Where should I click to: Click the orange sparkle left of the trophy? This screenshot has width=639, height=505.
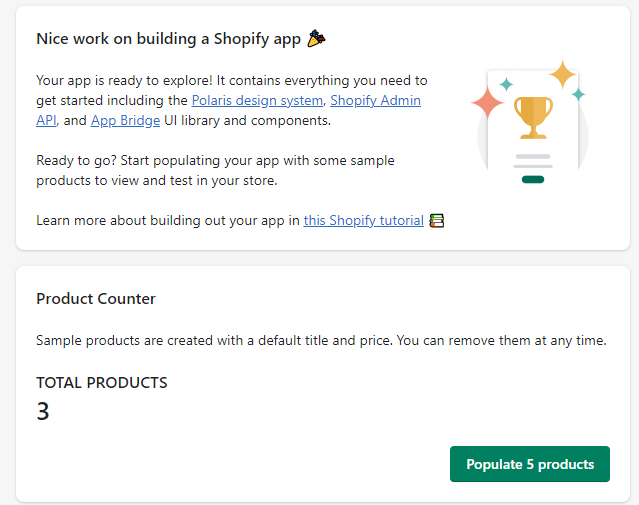487,101
